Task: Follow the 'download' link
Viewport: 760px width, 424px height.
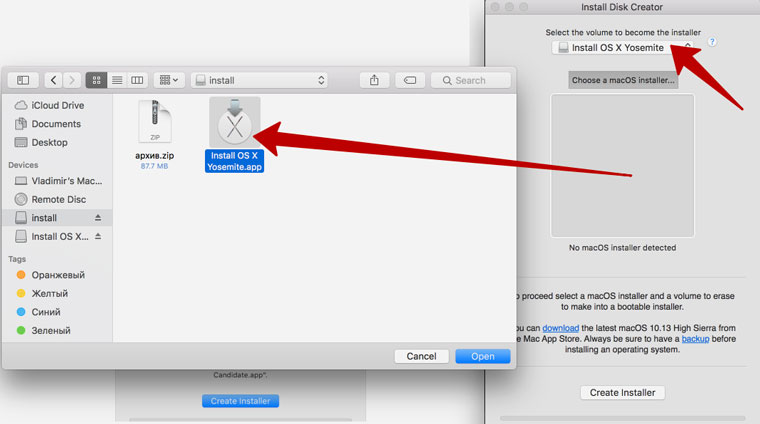Action: click(560, 328)
